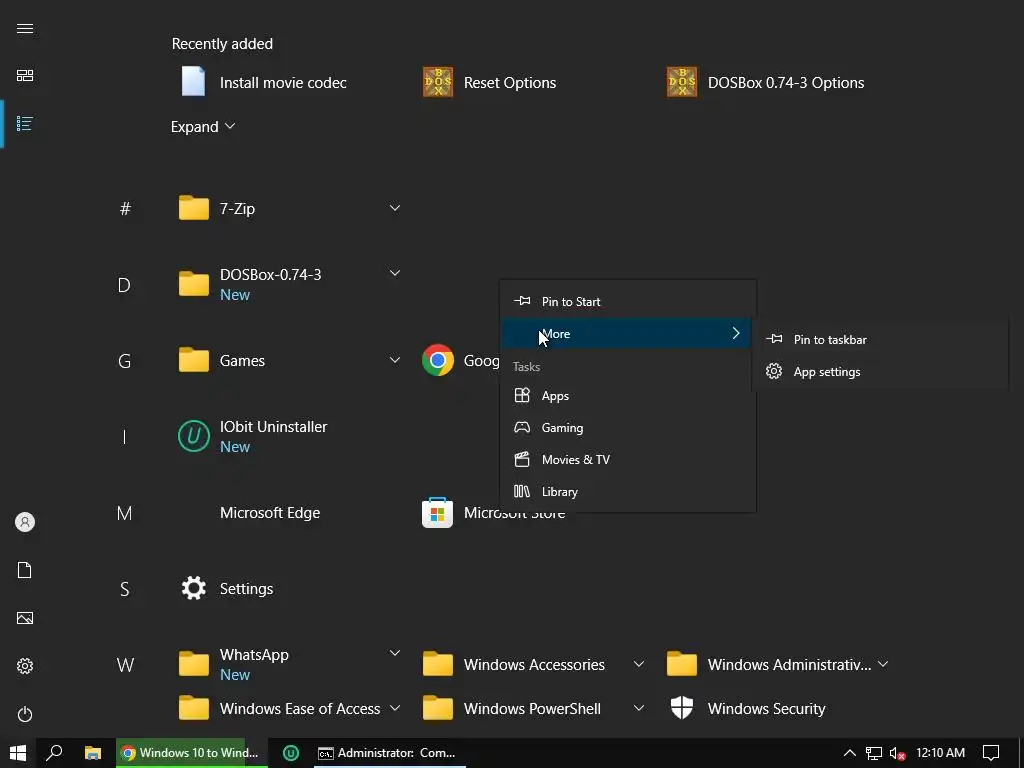
Task: Open taskbar Search magnifier
Action: tap(54, 753)
